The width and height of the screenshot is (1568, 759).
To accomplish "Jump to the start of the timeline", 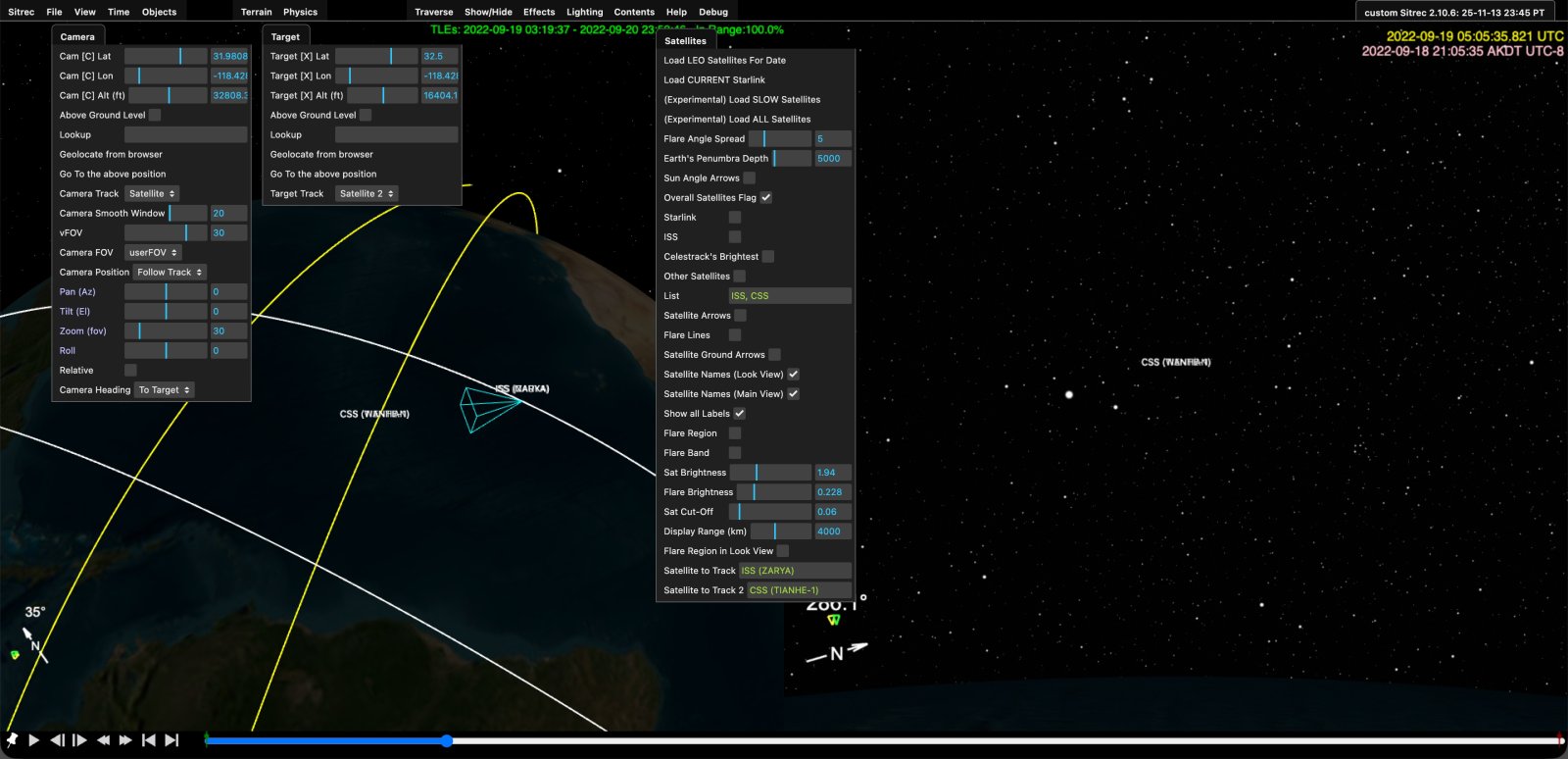I will point(149,740).
